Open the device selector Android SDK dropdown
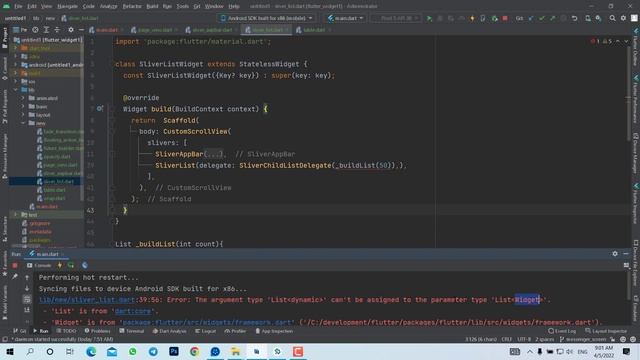This screenshot has width=640, height=360. [267, 18]
